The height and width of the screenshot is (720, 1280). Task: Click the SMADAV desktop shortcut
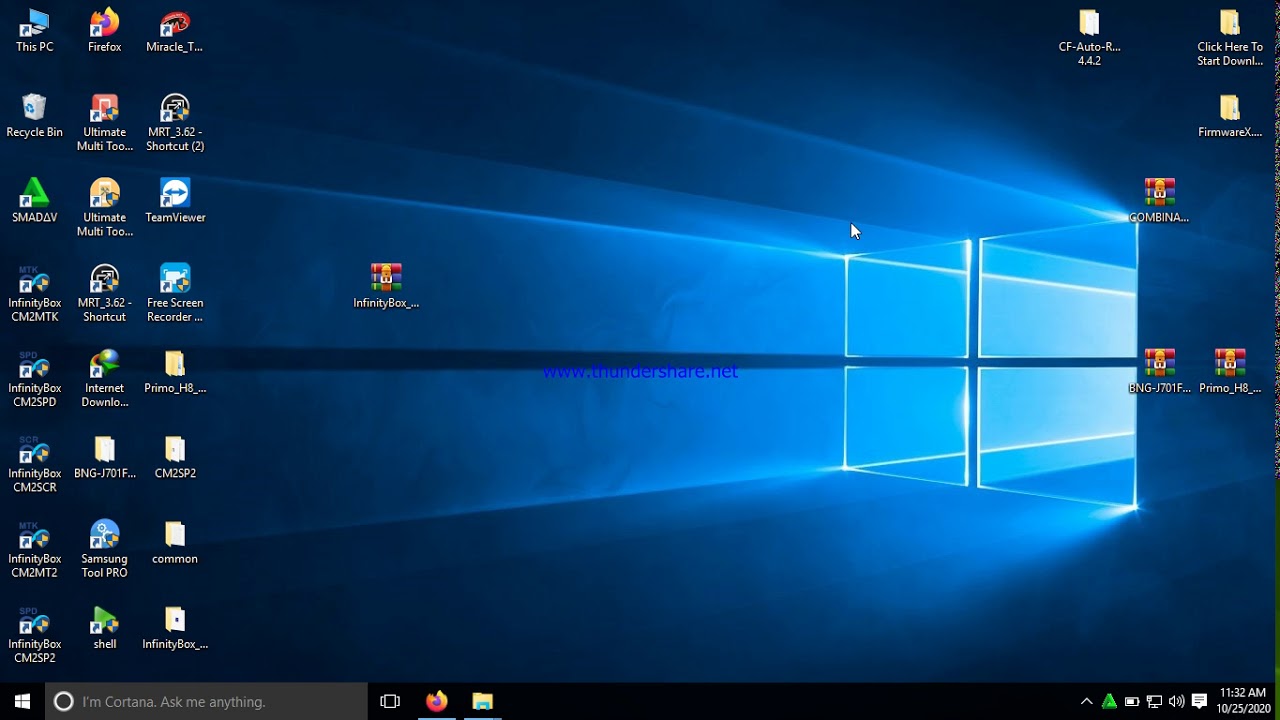pyautogui.click(x=34, y=201)
